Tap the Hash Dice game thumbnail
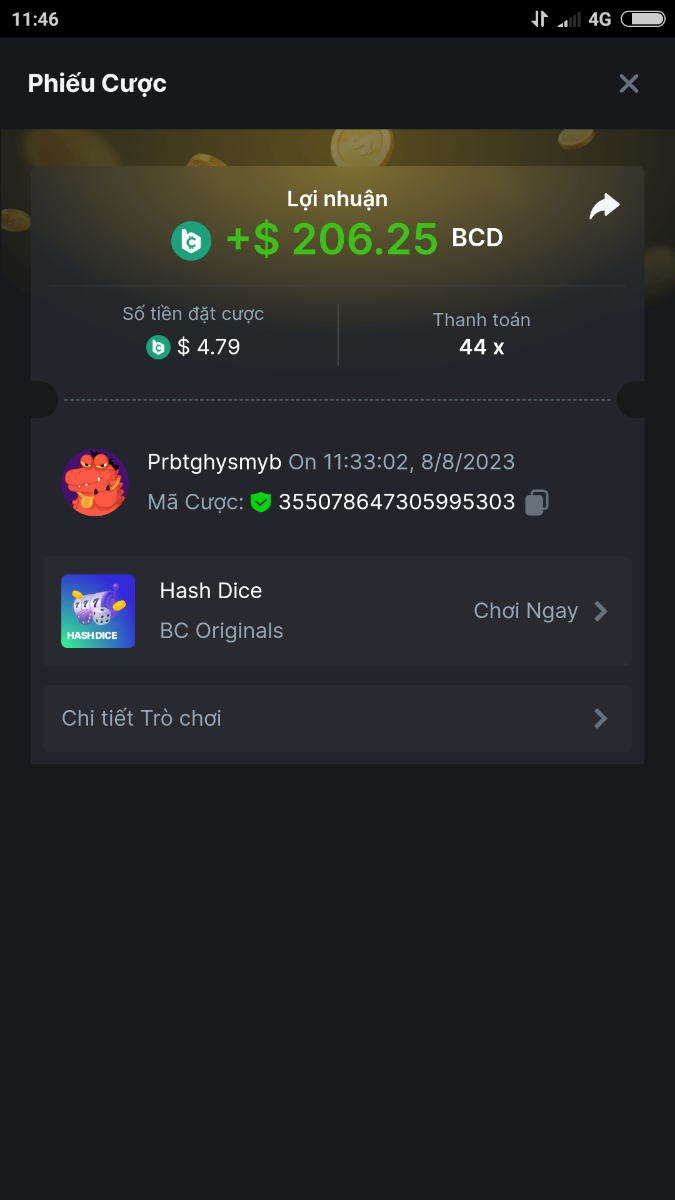The image size is (675, 1200). tap(98, 611)
